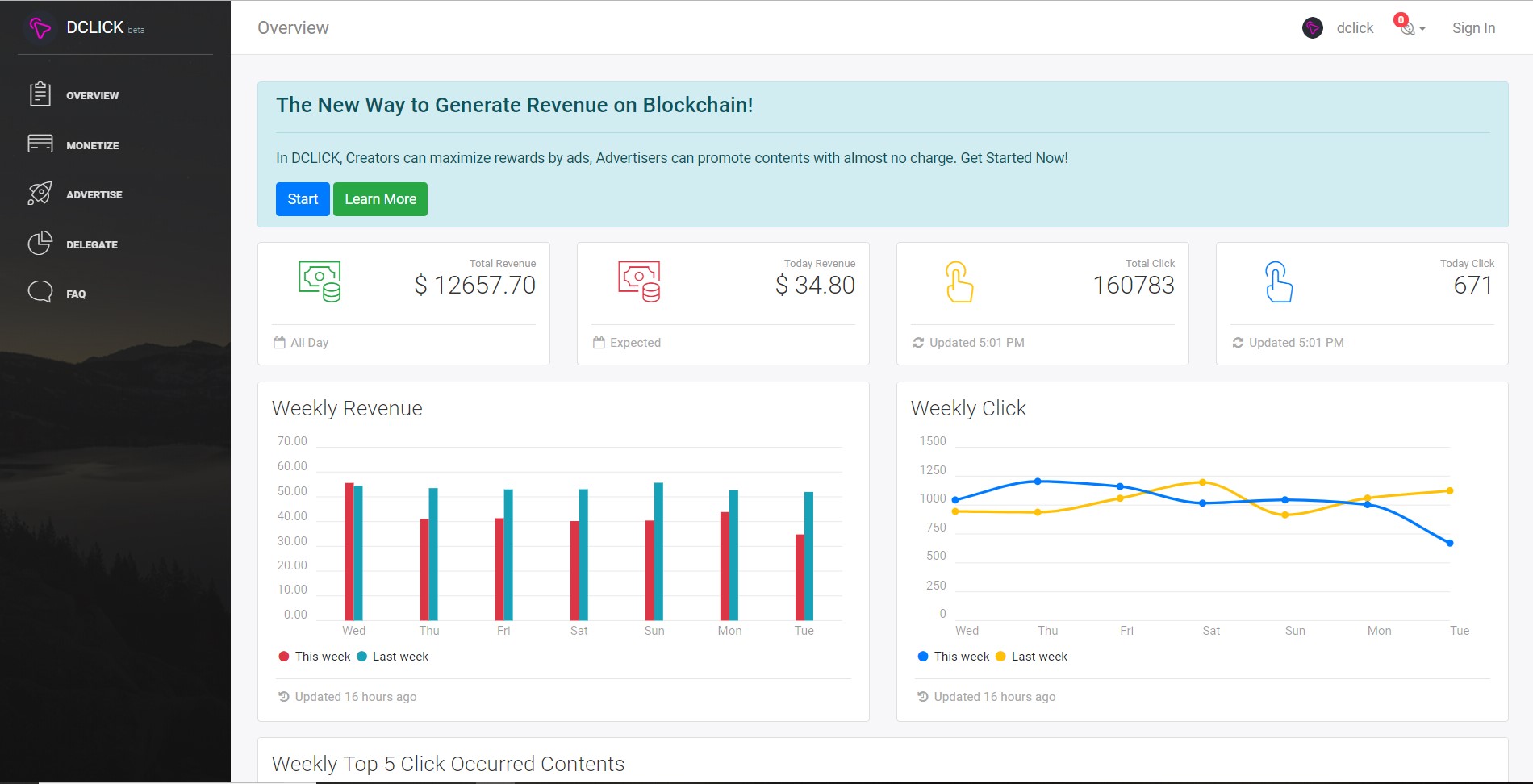Click the dclick username link
The image size is (1533, 784).
click(x=1355, y=28)
